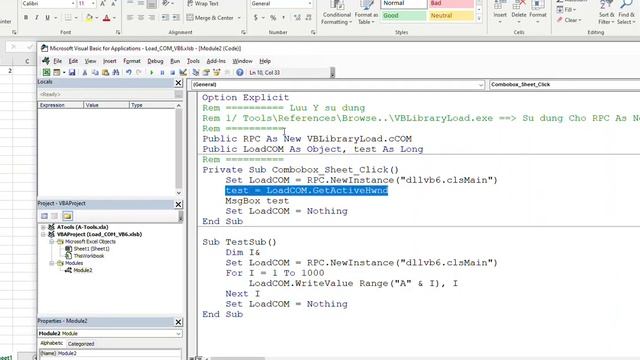Select Module2 in Project tree
Screen dimensions: 640x360
click(x=83, y=271)
